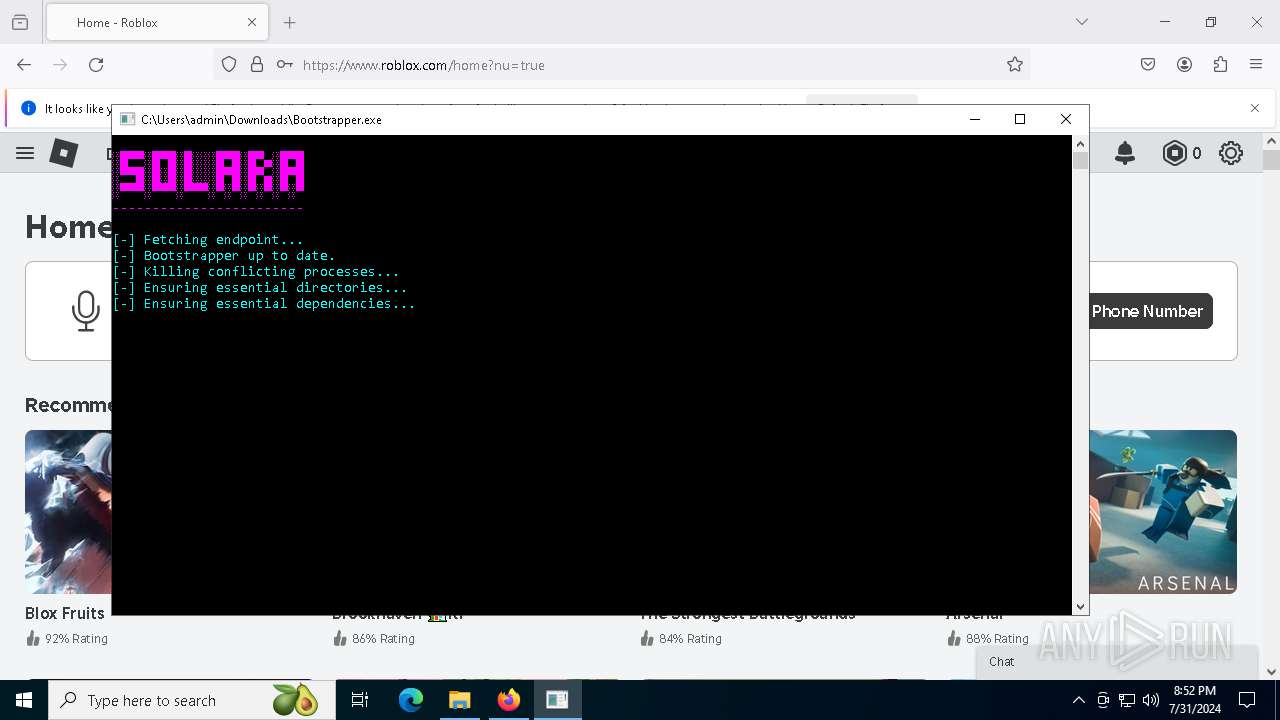Open the Blox Fruits game thumbnail
The height and width of the screenshot is (720, 1280).
point(68,512)
